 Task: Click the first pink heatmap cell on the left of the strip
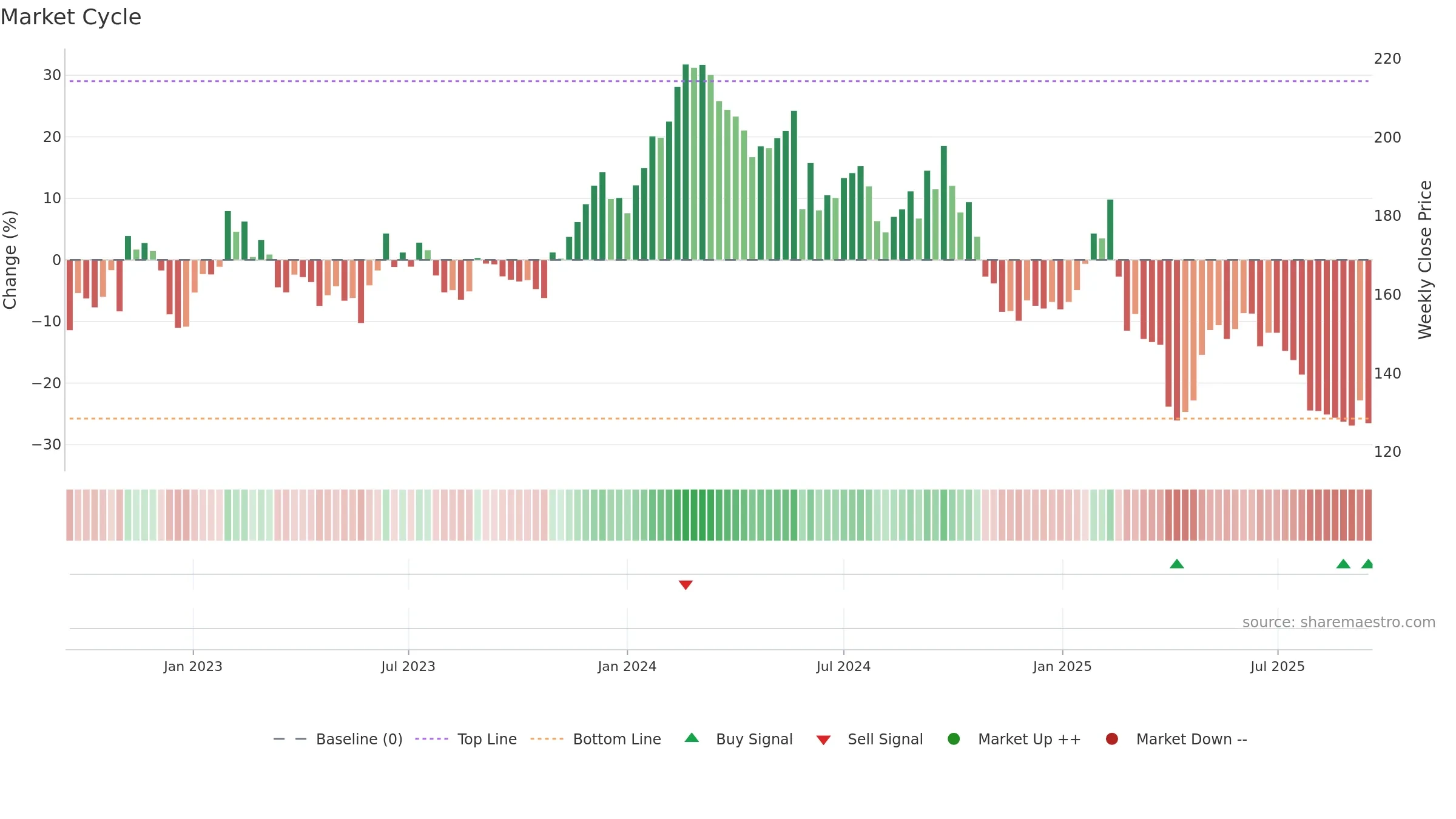pyautogui.click(x=70, y=515)
